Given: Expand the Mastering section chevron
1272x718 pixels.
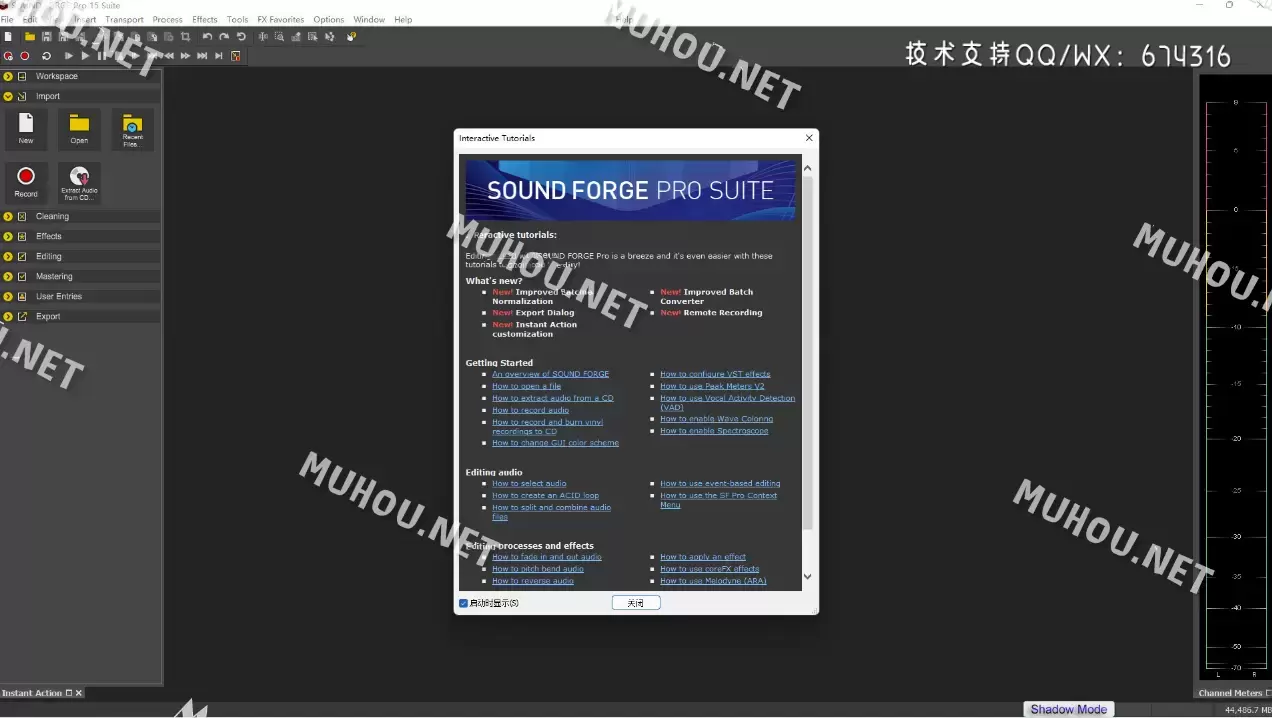Looking at the screenshot, I should coord(8,276).
